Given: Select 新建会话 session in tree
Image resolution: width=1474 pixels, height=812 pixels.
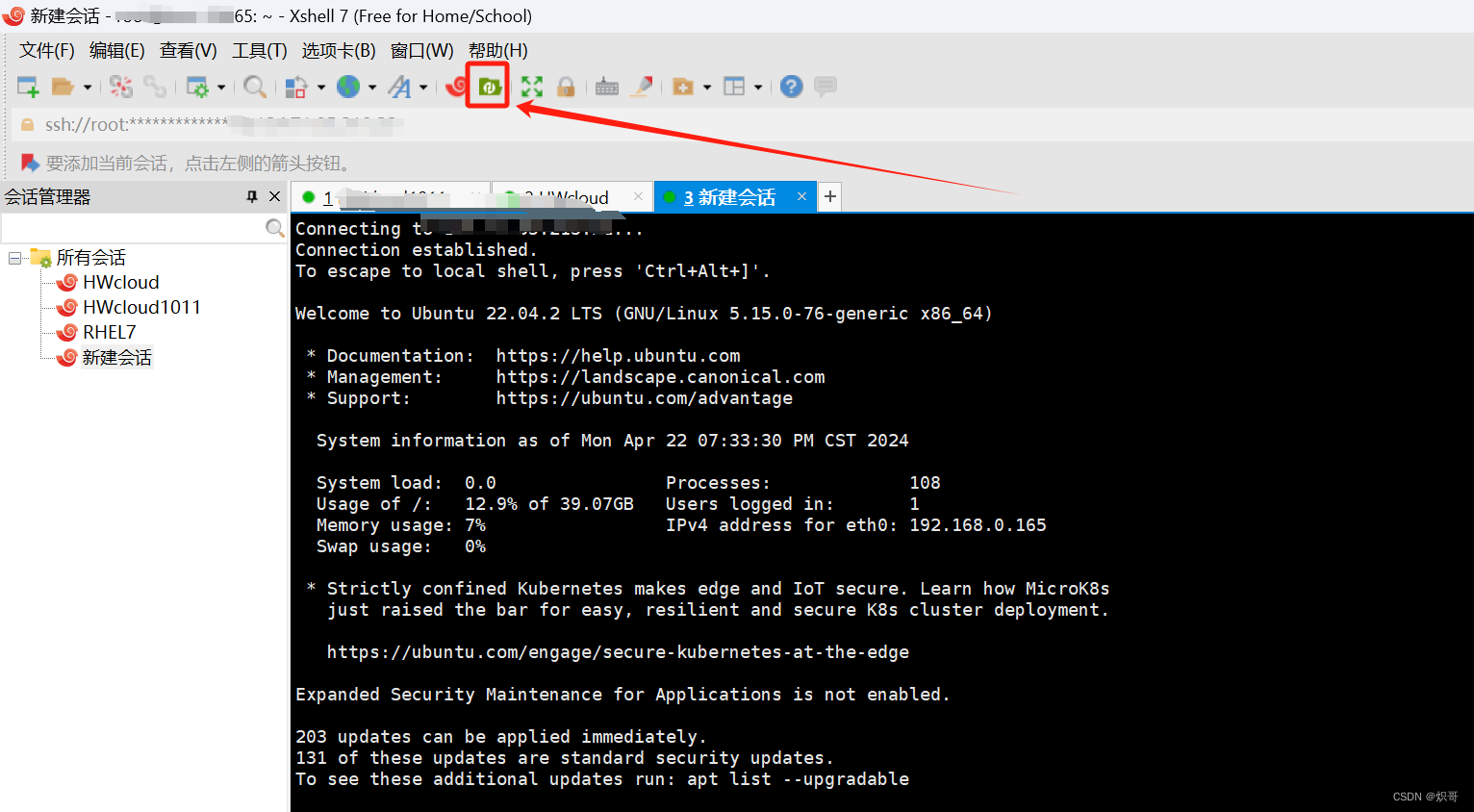Looking at the screenshot, I should 116,357.
